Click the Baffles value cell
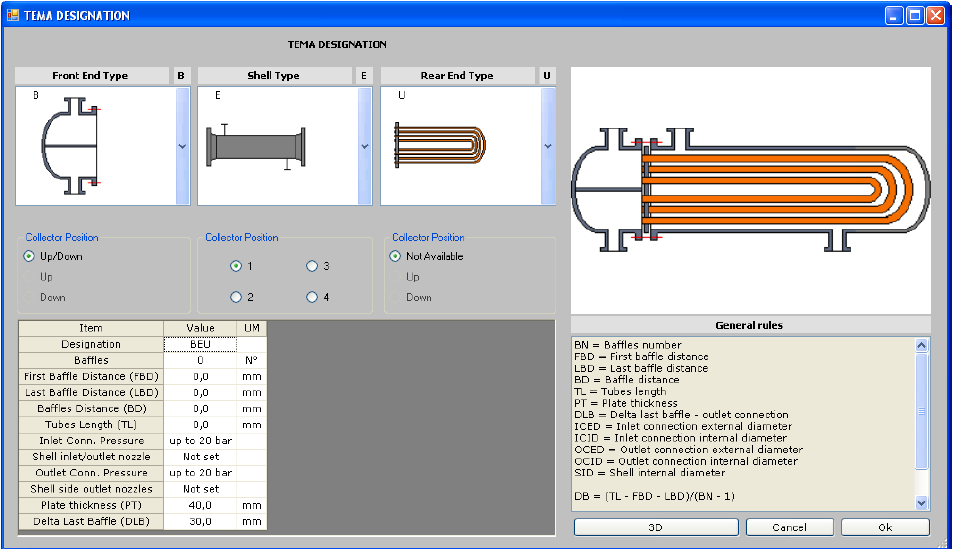Viewport: 955px width, 549px height. (200, 360)
